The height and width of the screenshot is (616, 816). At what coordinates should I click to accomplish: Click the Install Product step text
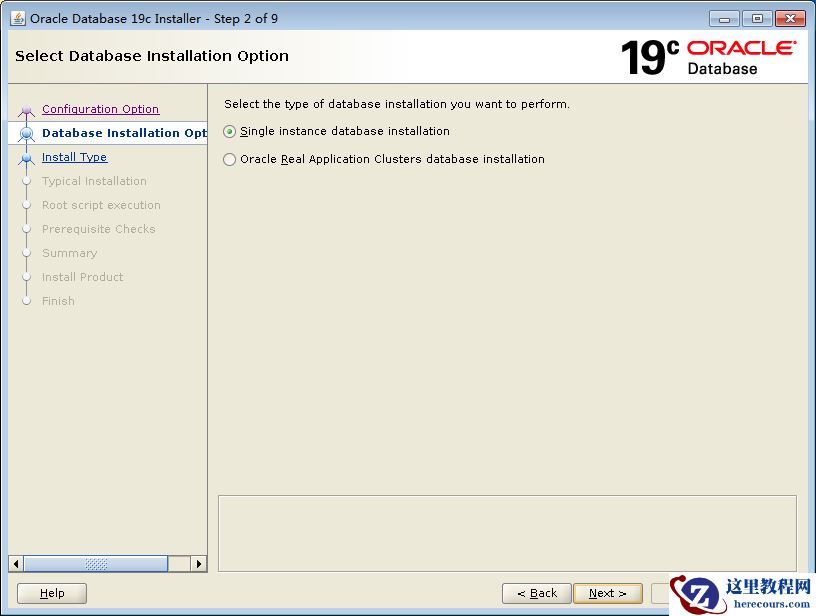(82, 277)
